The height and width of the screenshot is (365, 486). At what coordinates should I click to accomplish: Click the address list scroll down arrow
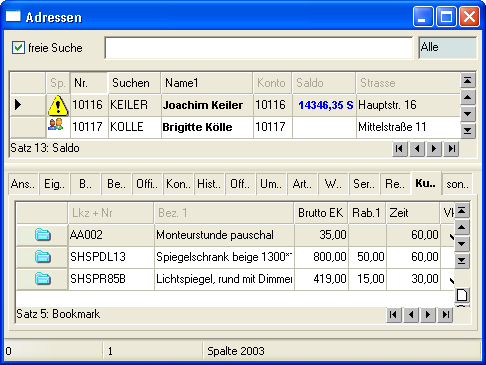pos(468,114)
